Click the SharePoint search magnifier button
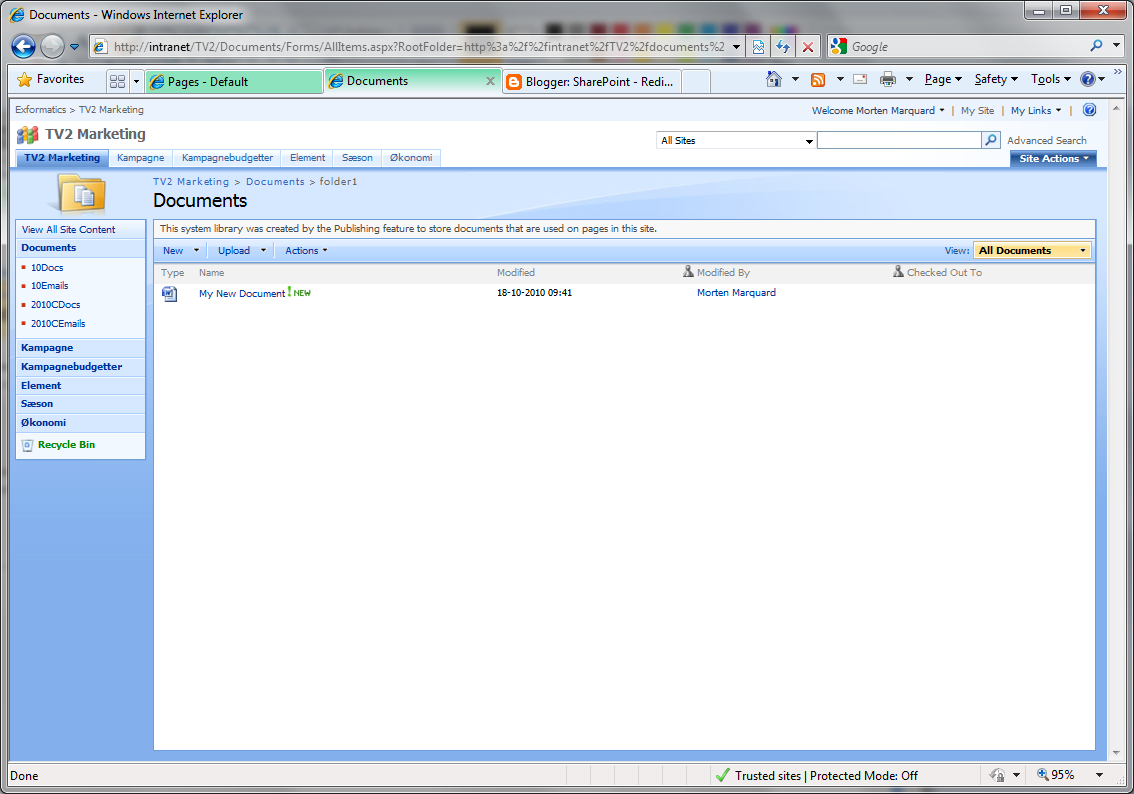The image size is (1134, 794). [x=991, y=140]
